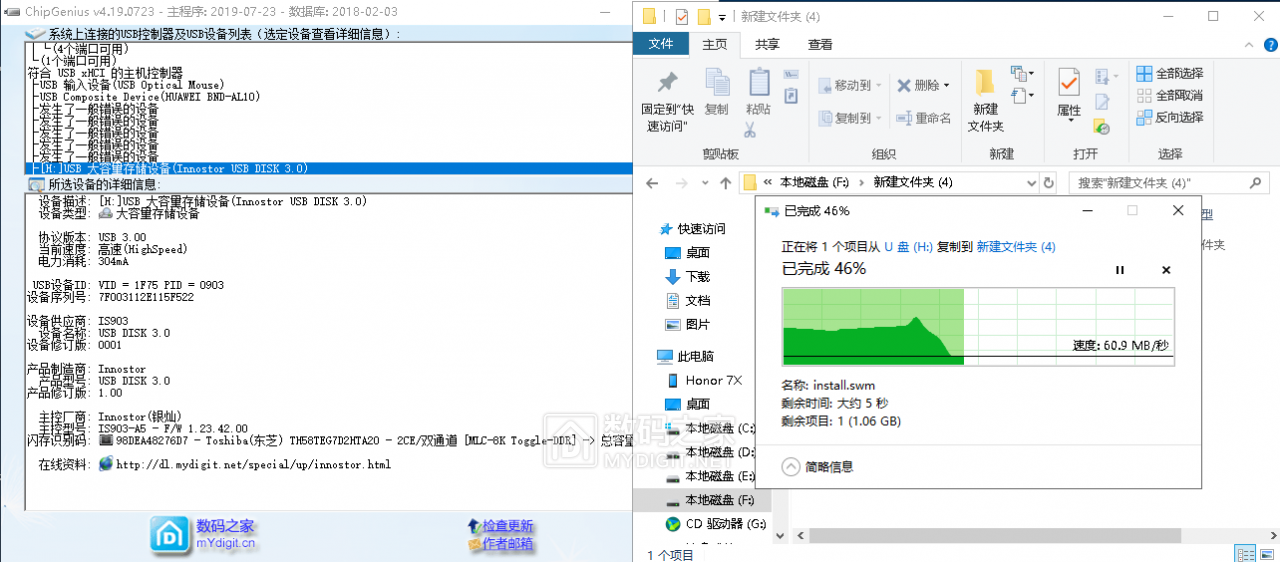Click the 本地磁盘 (F:) breadcrumb in address bar

(x=814, y=183)
